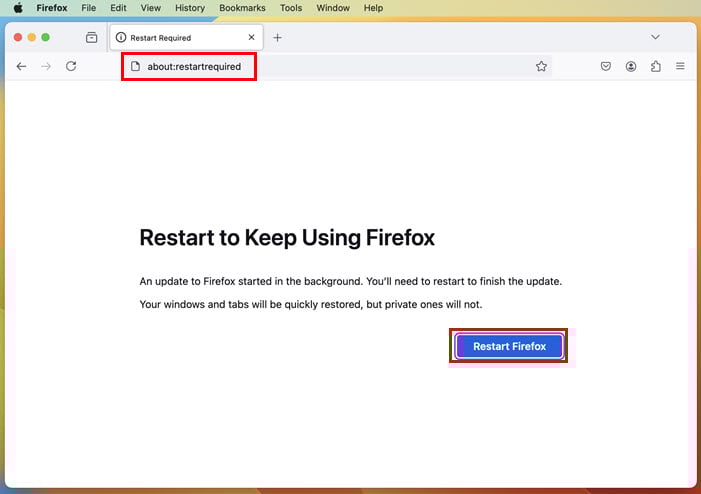Open the Extensions puzzle icon
The height and width of the screenshot is (494, 701).
click(655, 66)
